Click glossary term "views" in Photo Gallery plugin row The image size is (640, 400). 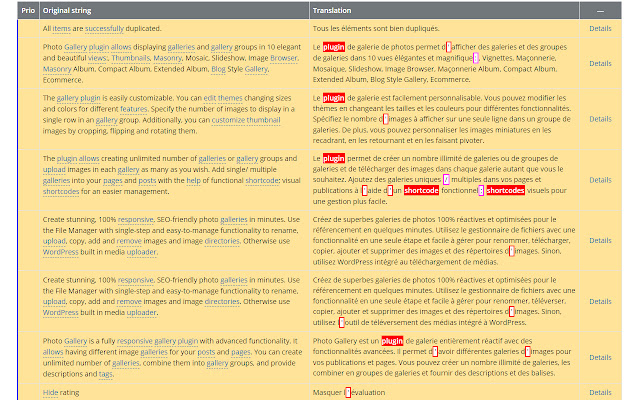point(97,58)
